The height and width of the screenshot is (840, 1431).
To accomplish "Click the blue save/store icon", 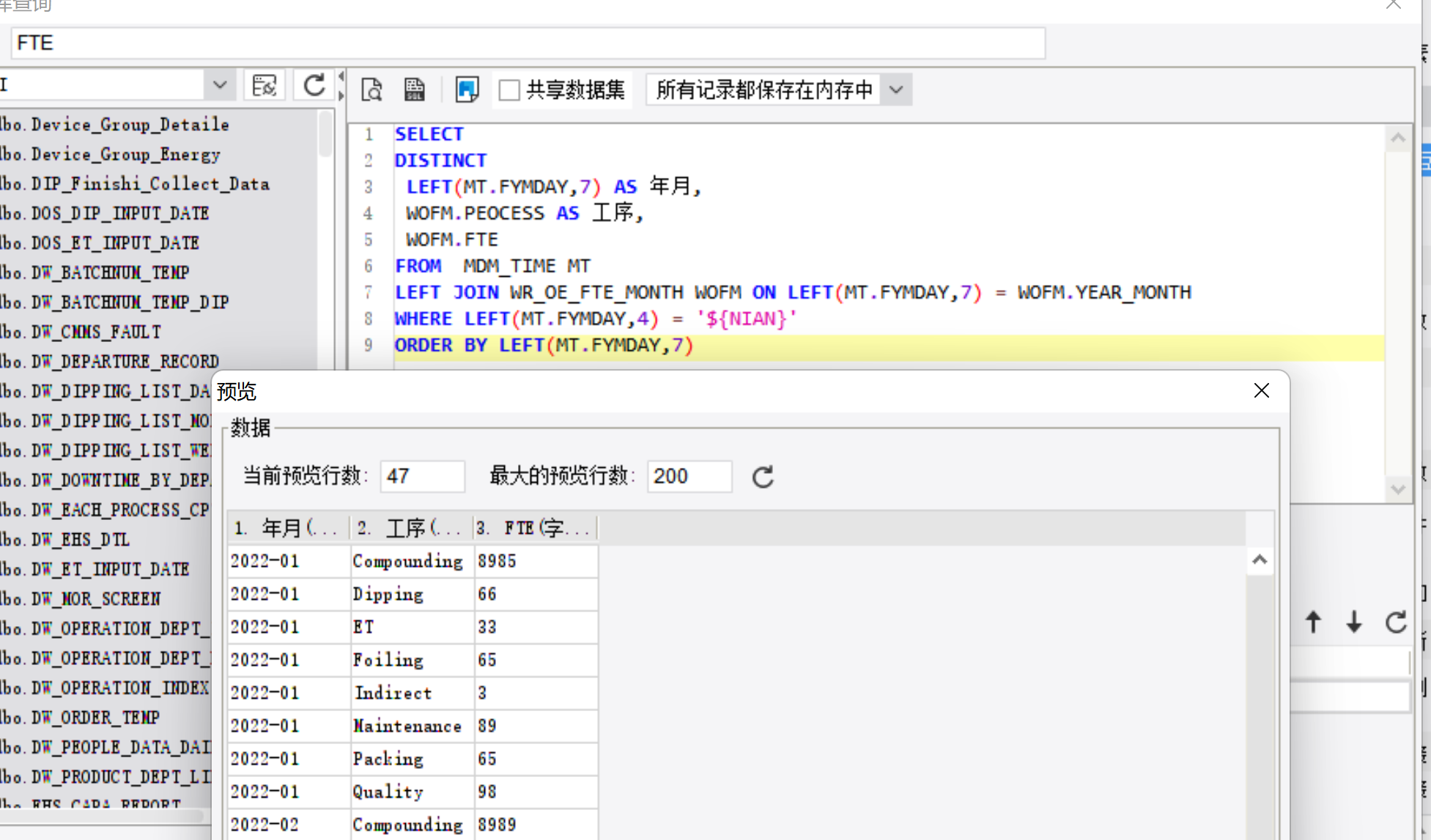I will point(467,89).
